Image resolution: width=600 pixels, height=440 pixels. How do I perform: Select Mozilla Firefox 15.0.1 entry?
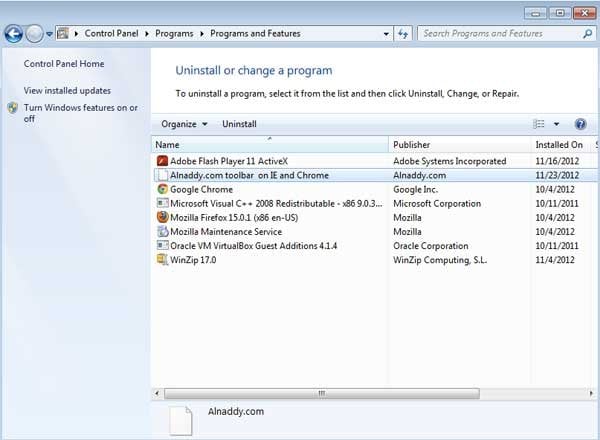pyautogui.click(x=234, y=218)
